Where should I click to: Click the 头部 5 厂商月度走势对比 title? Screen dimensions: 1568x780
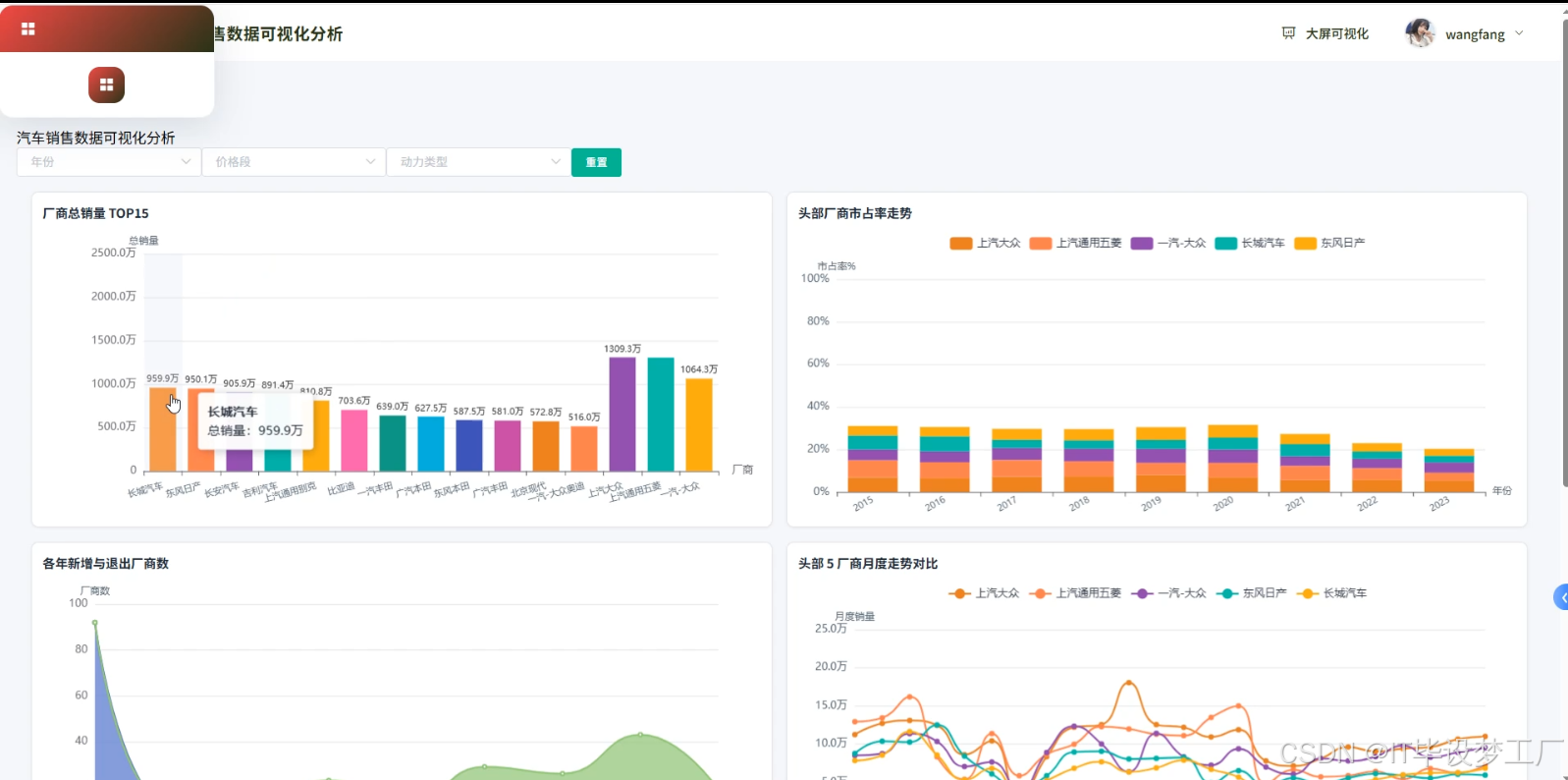coord(868,564)
